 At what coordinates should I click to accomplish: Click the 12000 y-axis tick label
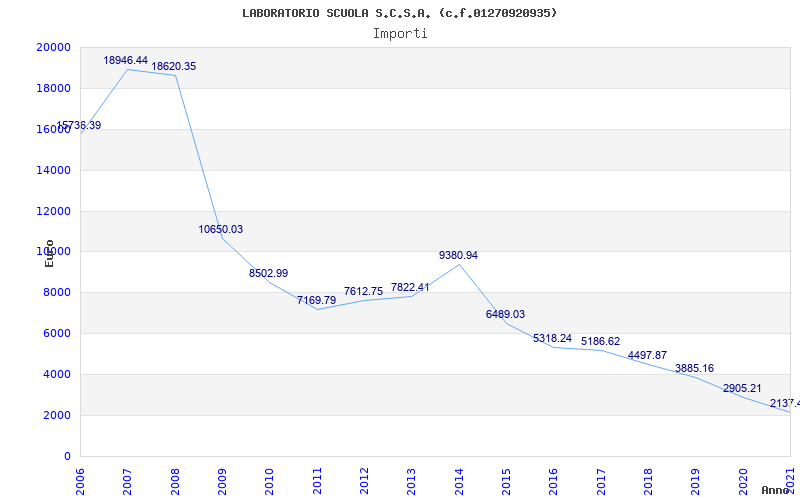[53, 211]
